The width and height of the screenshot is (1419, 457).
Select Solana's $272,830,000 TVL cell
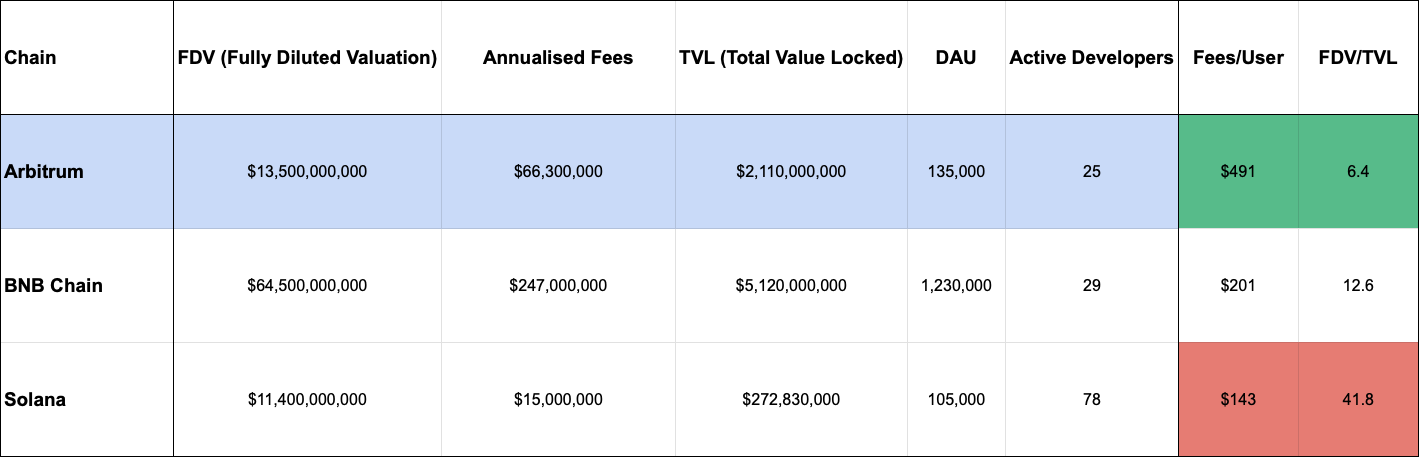(x=791, y=399)
